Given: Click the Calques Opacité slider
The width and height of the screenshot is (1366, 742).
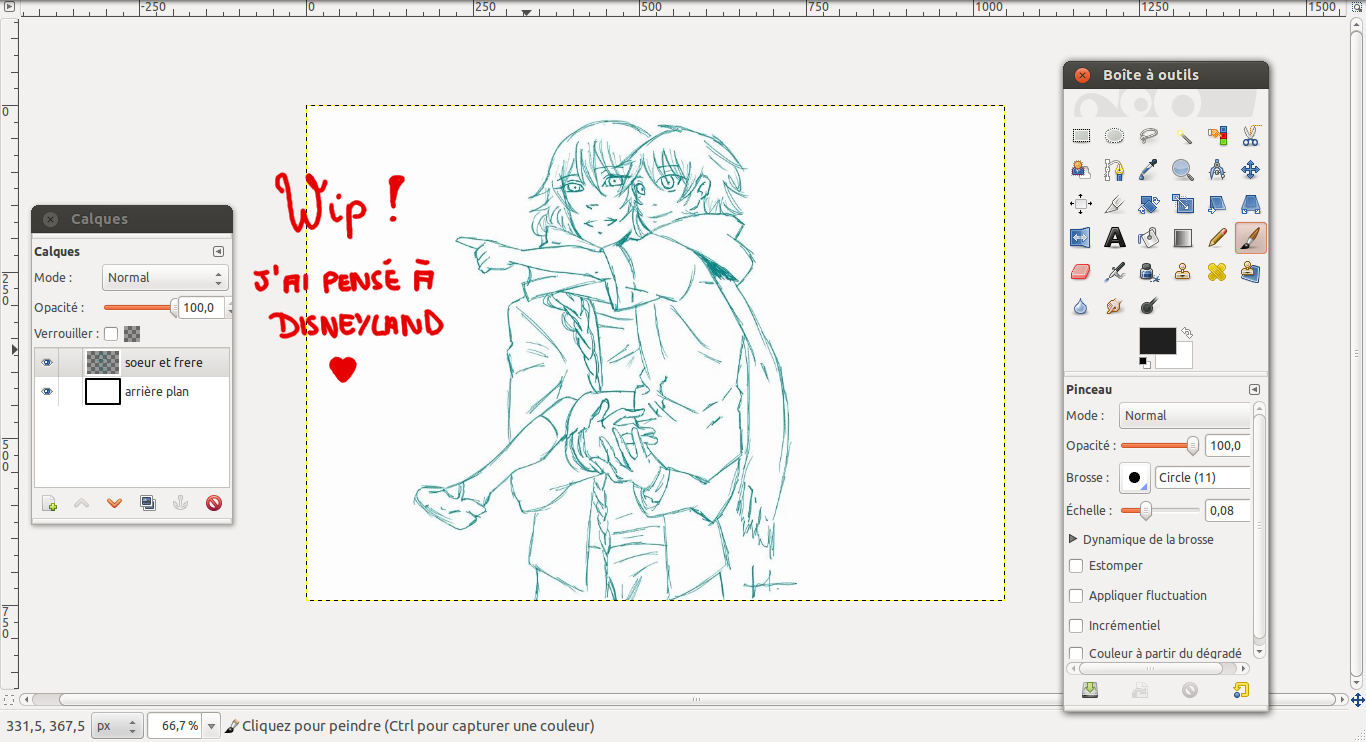Looking at the screenshot, I should point(141,308).
